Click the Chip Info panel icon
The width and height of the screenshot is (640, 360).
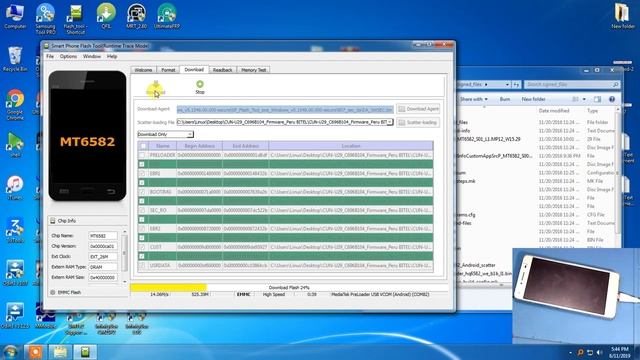[53, 221]
